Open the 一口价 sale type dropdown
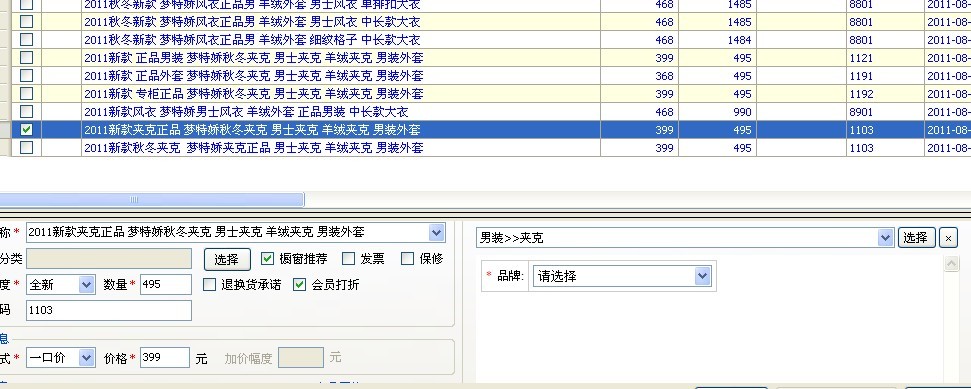Viewport: 971px width, 389px height. [87, 358]
